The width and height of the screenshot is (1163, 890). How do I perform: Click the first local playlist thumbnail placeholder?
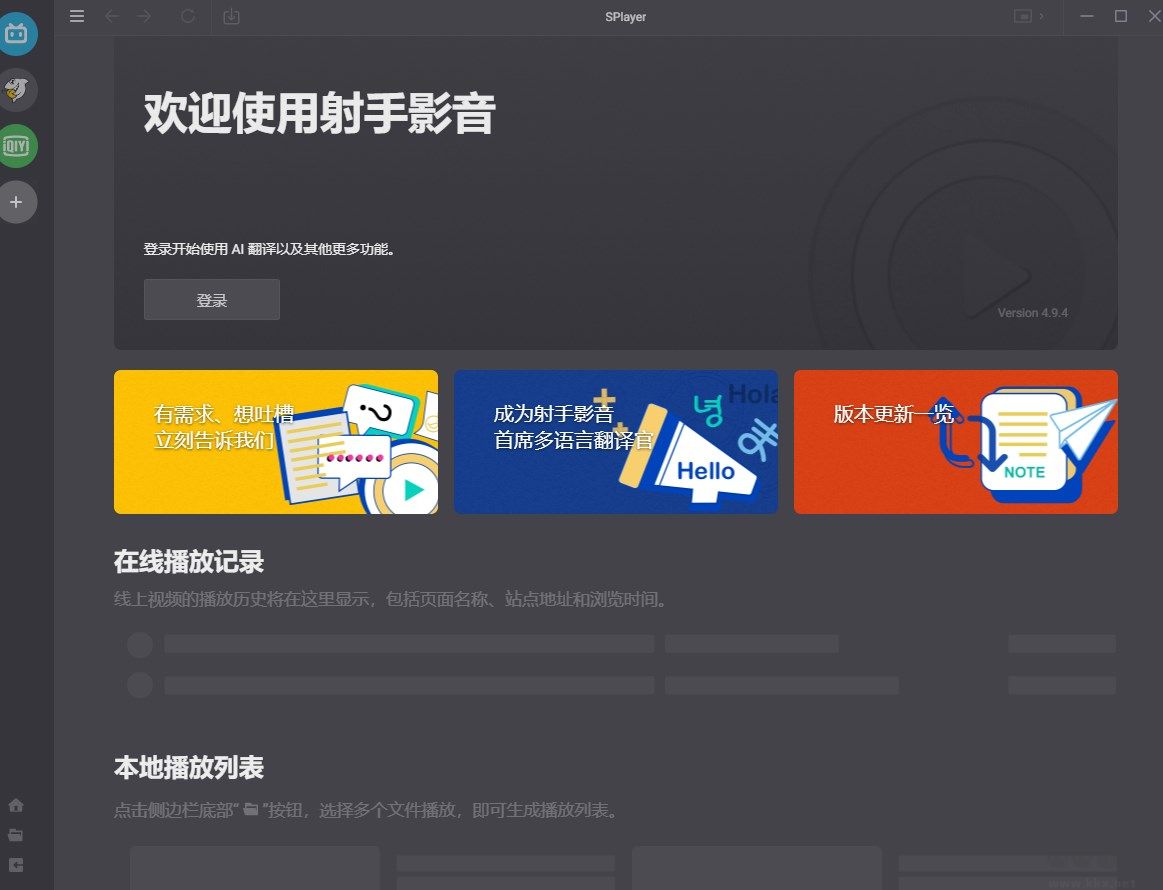(254, 868)
